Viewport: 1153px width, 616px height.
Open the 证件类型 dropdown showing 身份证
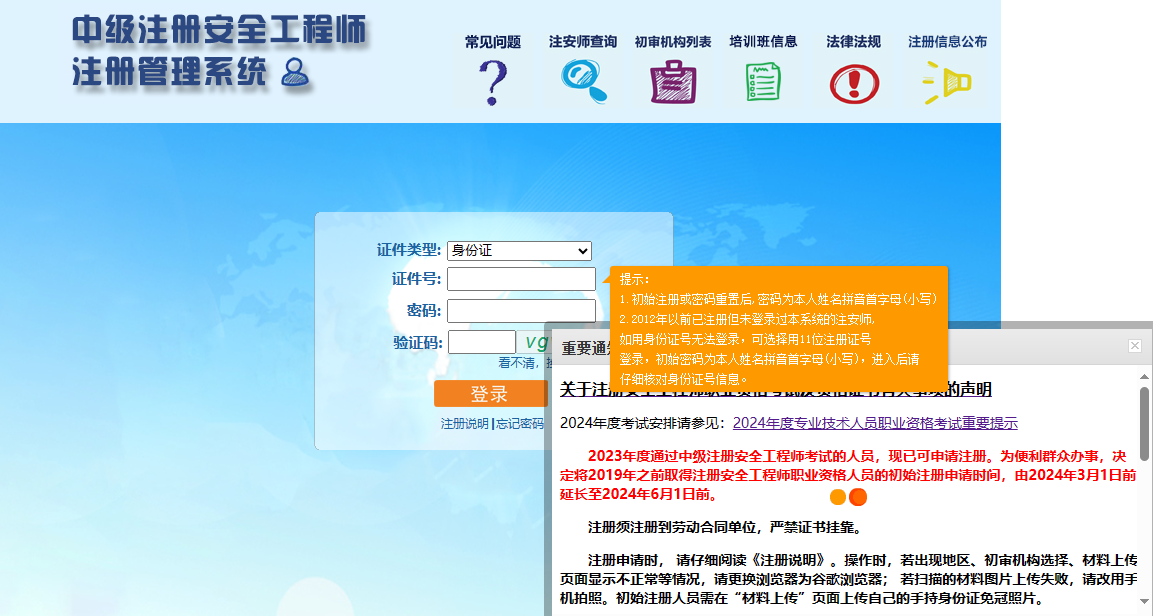(x=519, y=251)
